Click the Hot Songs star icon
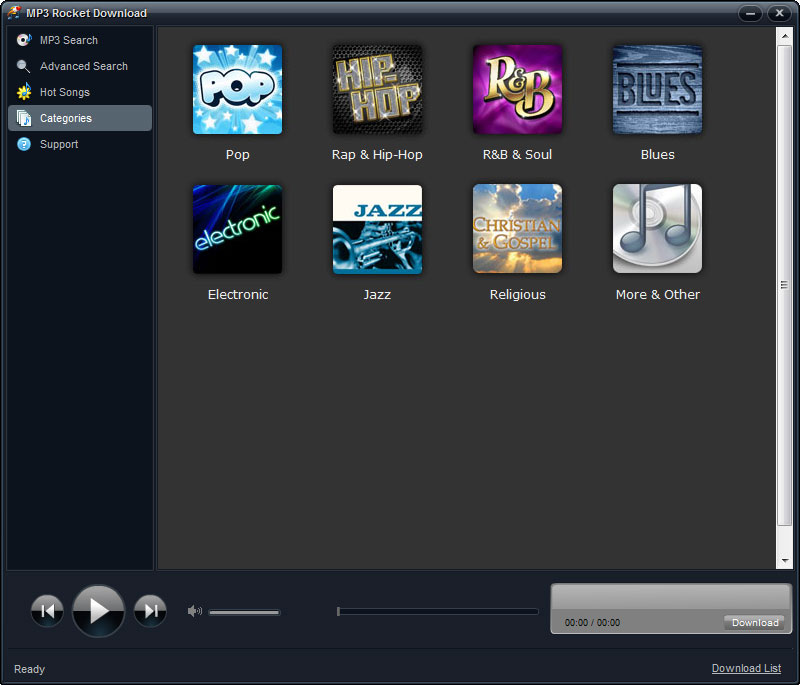This screenshot has width=800, height=685. (x=23, y=92)
